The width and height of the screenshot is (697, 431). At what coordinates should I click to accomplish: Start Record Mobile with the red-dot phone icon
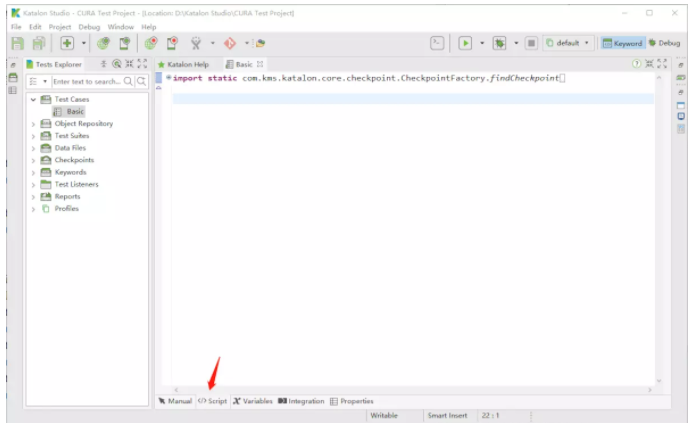pos(172,43)
